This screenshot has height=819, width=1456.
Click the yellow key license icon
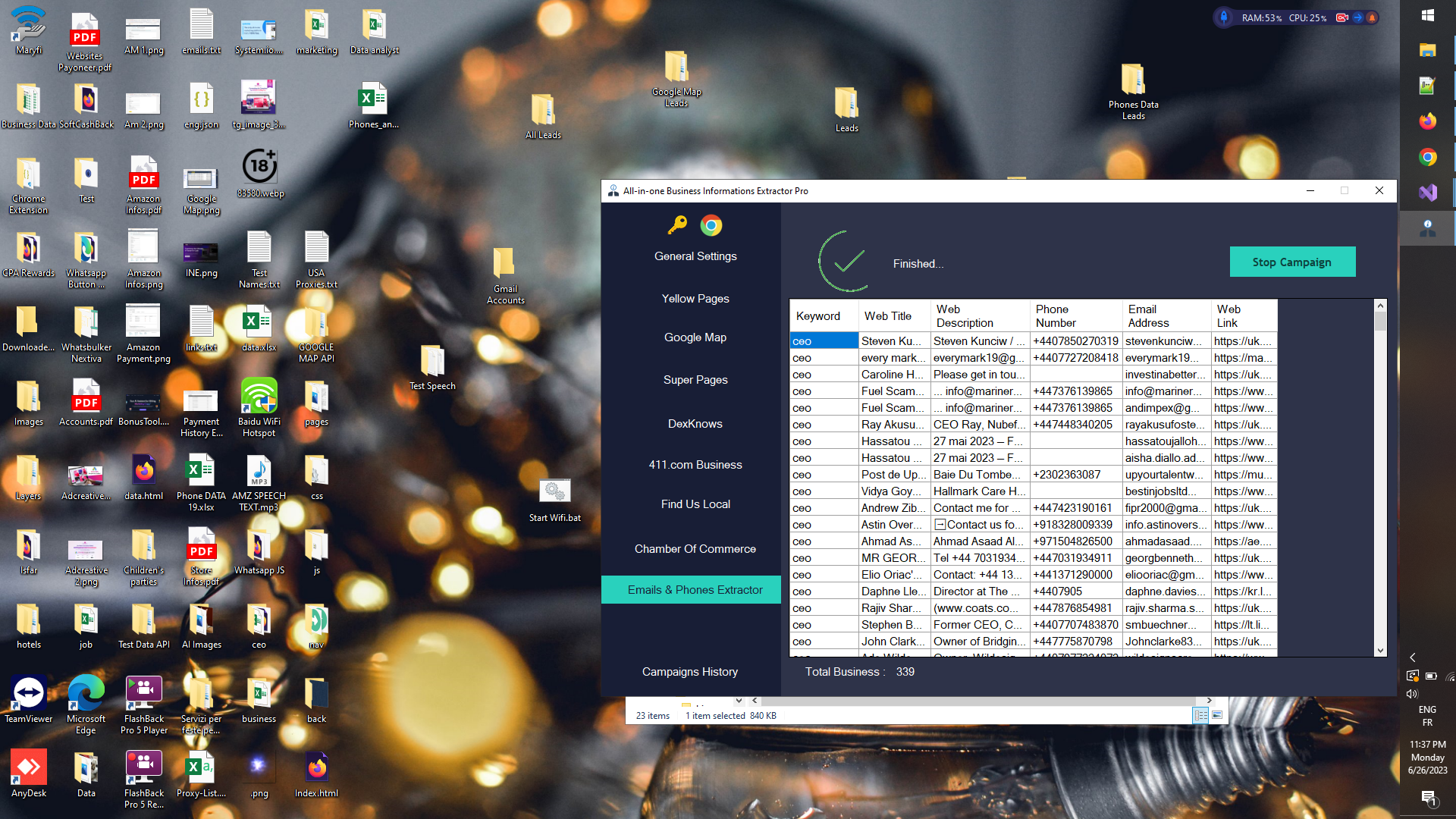point(677,224)
